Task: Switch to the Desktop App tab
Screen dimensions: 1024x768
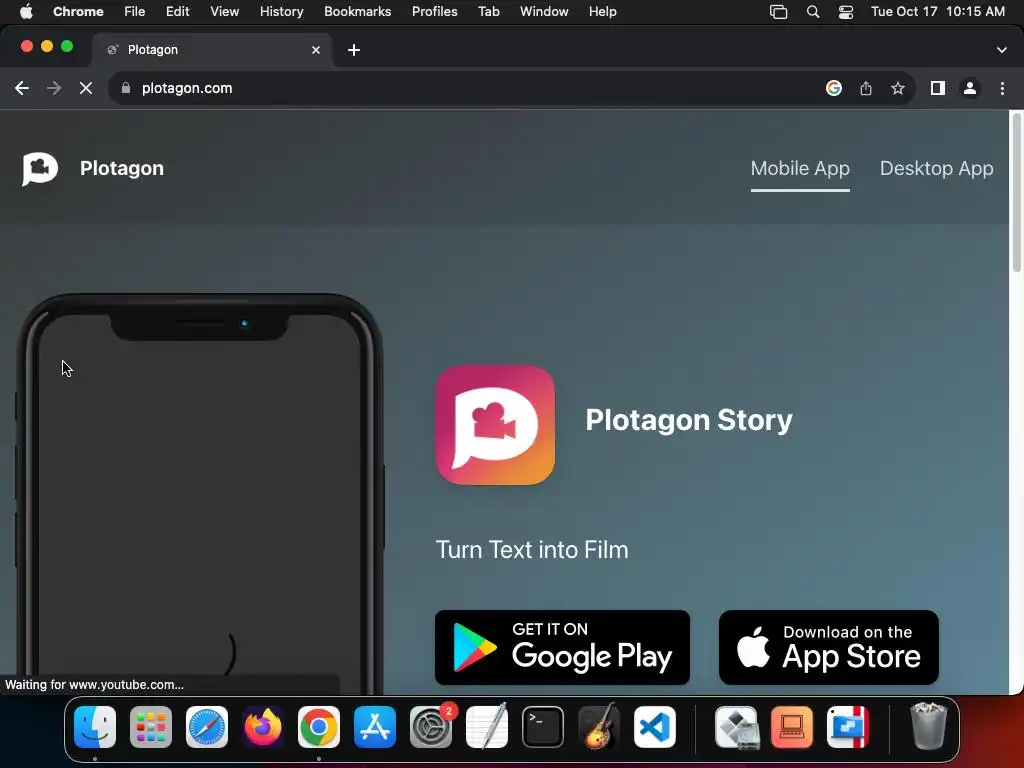Action: (936, 168)
